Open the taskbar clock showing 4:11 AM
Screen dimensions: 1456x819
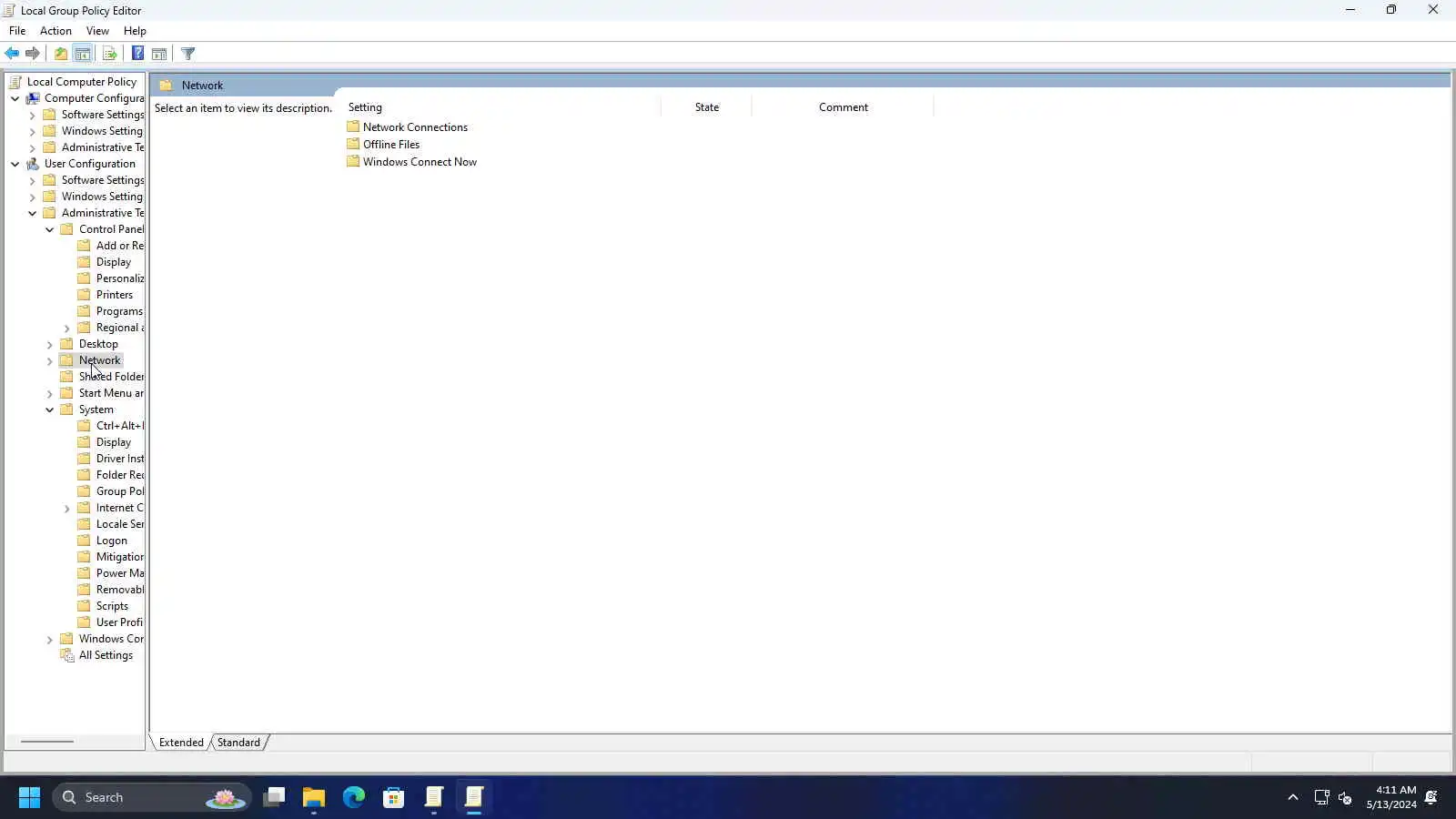pyautogui.click(x=1391, y=797)
